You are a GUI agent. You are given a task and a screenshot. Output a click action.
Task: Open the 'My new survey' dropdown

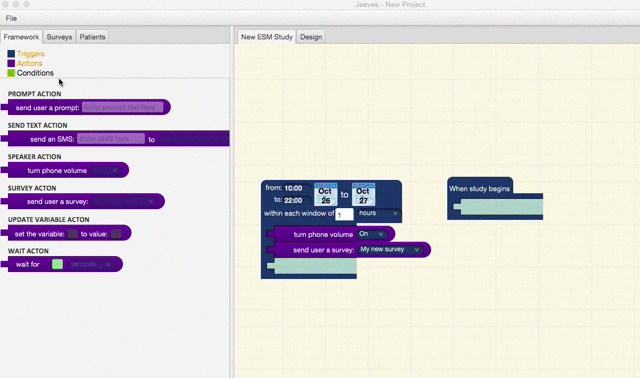point(390,249)
